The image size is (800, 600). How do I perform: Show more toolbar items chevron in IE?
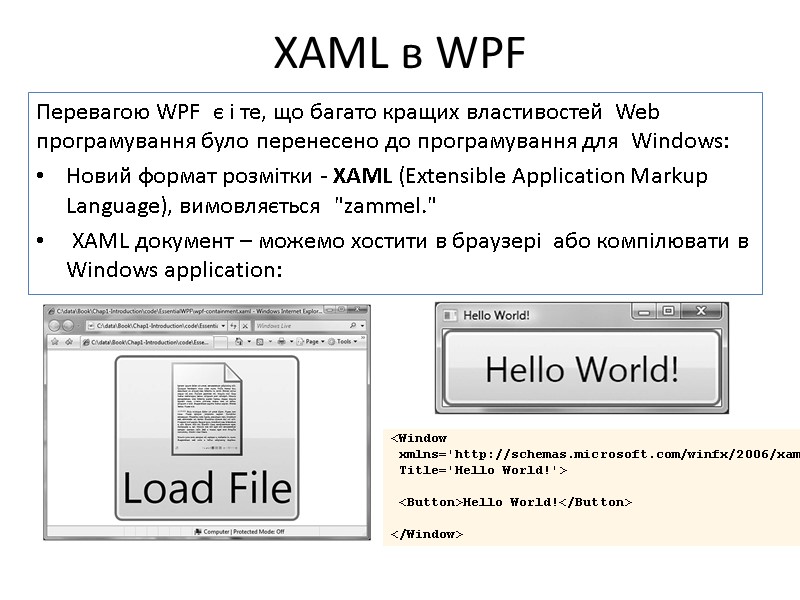click(363, 338)
